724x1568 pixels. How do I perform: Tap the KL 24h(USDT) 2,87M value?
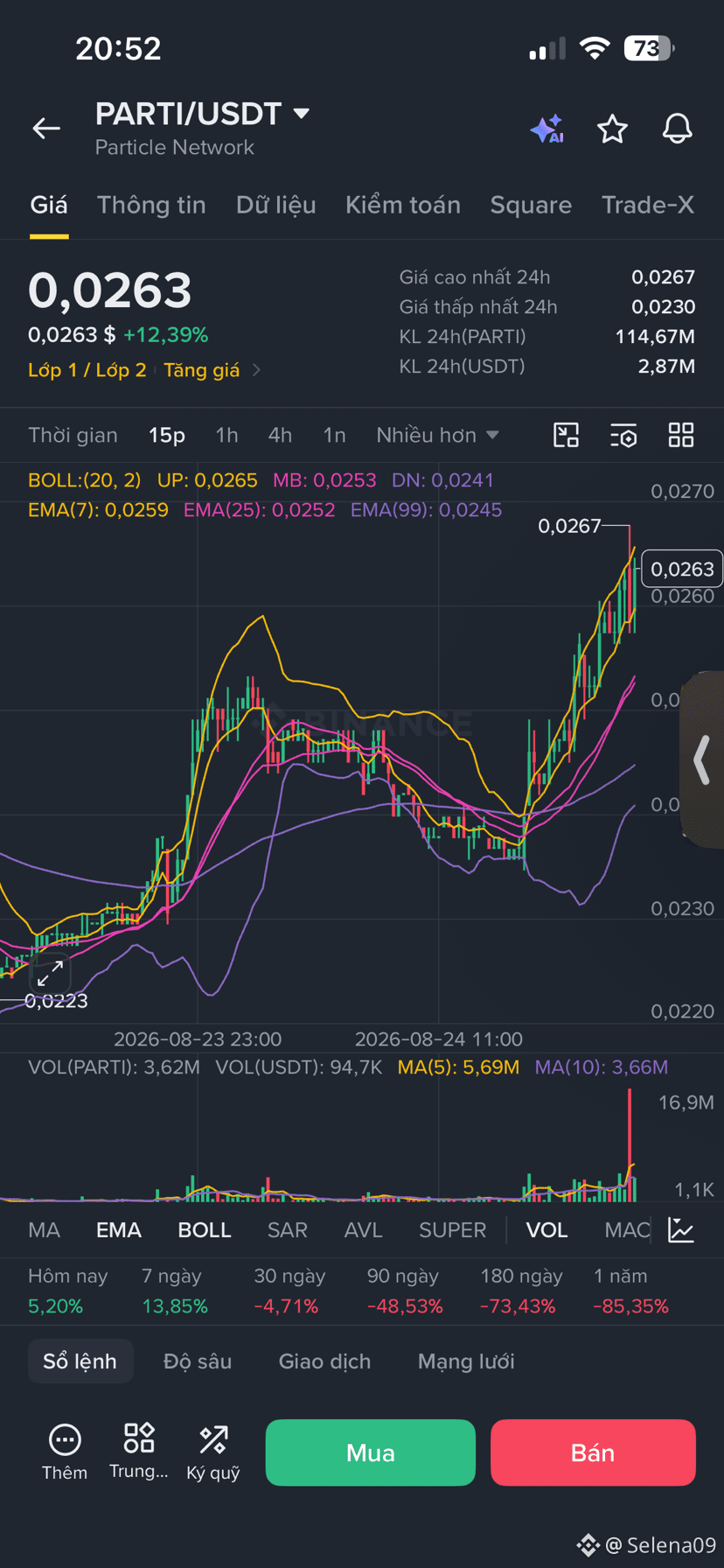666,366
